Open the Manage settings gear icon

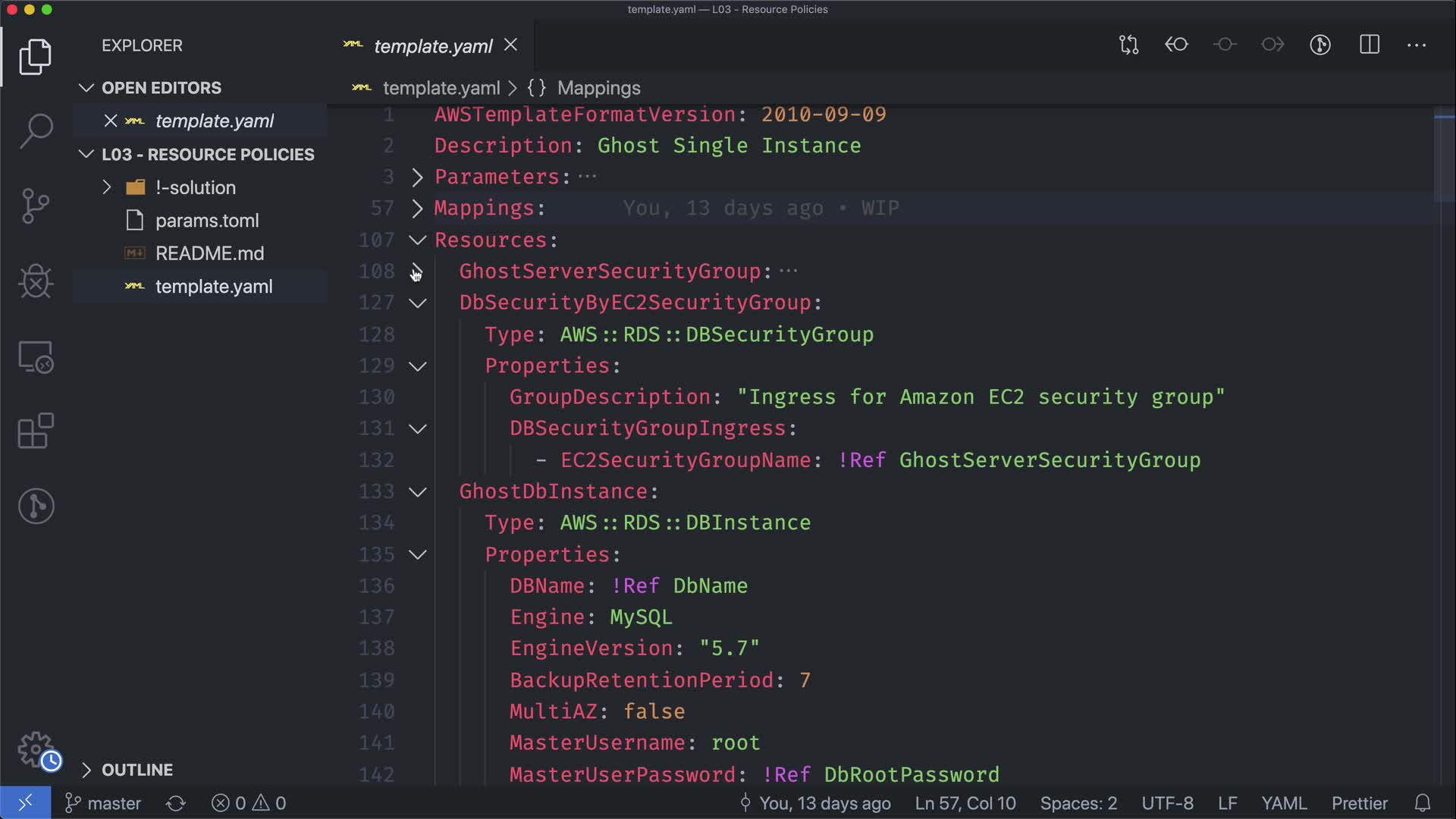click(36, 749)
